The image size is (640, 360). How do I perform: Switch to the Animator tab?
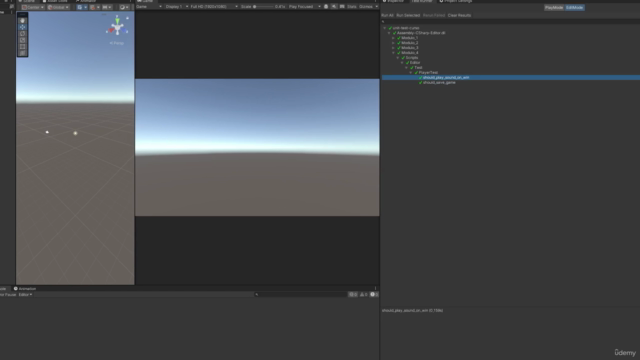pos(86,1)
